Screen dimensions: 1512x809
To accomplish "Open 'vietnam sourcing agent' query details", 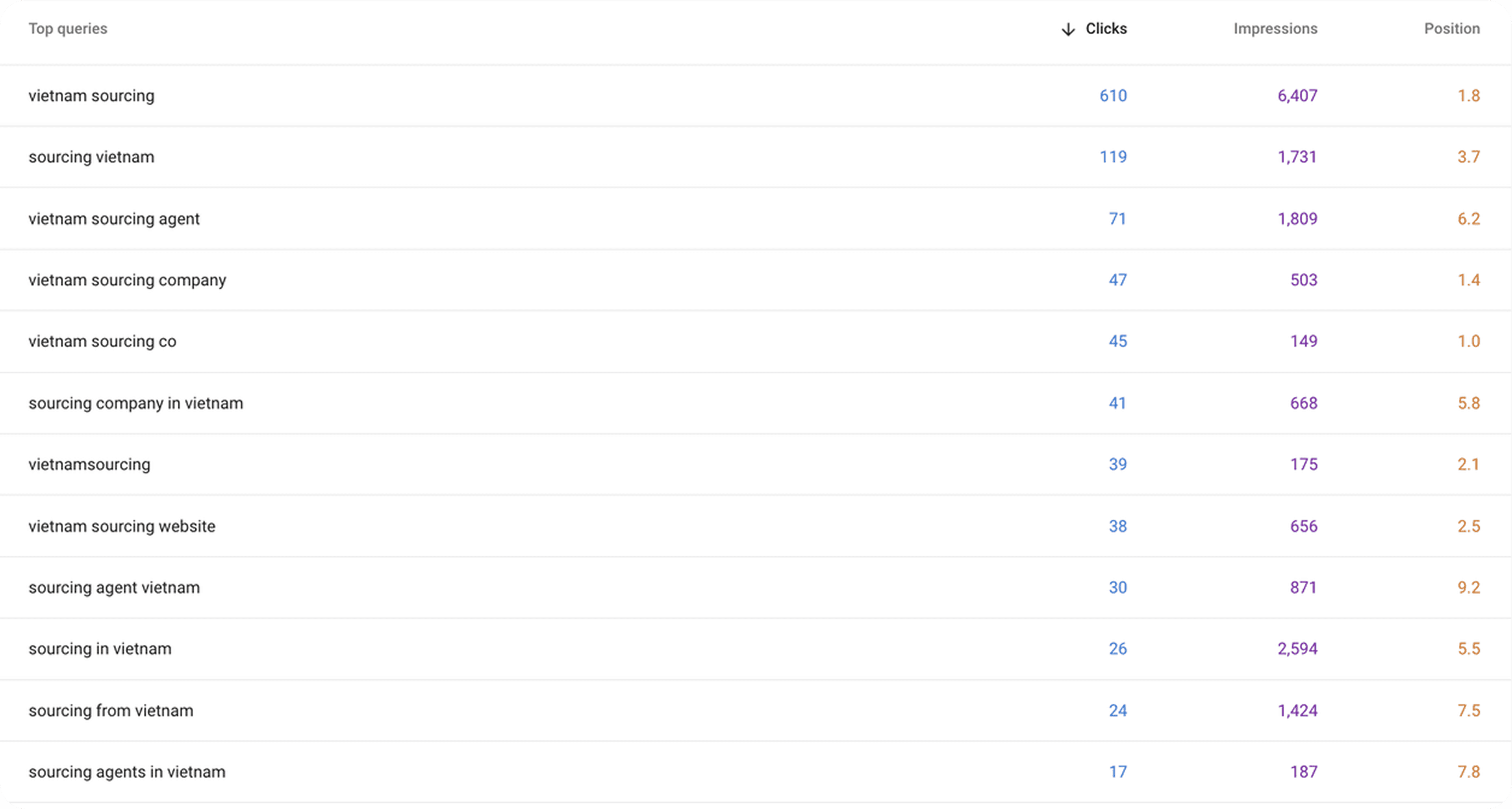I will pyautogui.click(x=114, y=219).
